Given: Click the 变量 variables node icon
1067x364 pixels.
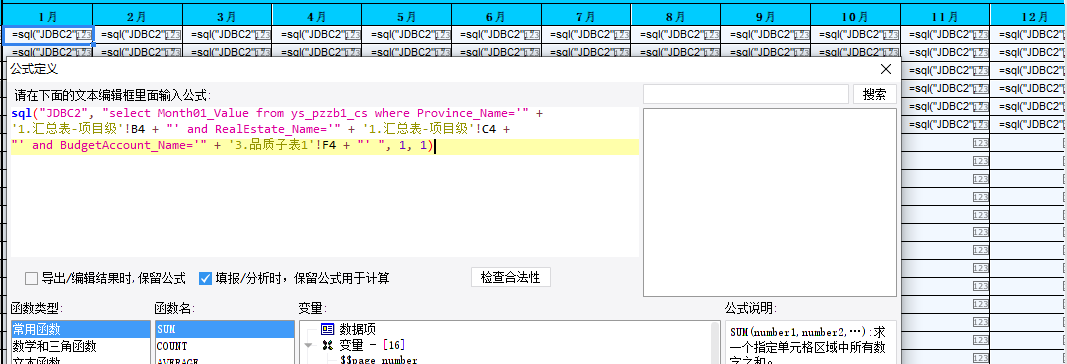Looking at the screenshot, I should (327, 346).
